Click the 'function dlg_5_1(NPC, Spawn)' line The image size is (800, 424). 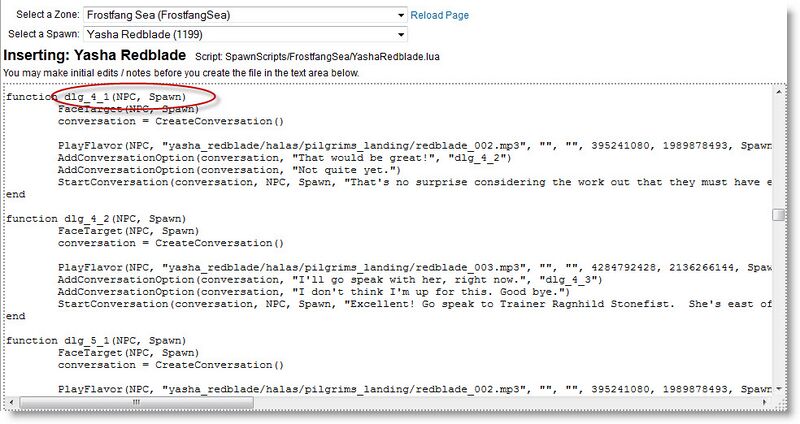pos(96,341)
